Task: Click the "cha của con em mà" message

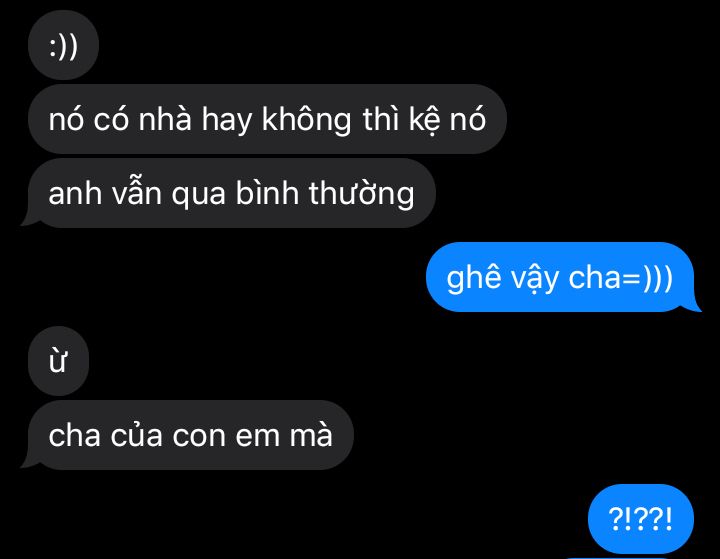Action: 189,435
